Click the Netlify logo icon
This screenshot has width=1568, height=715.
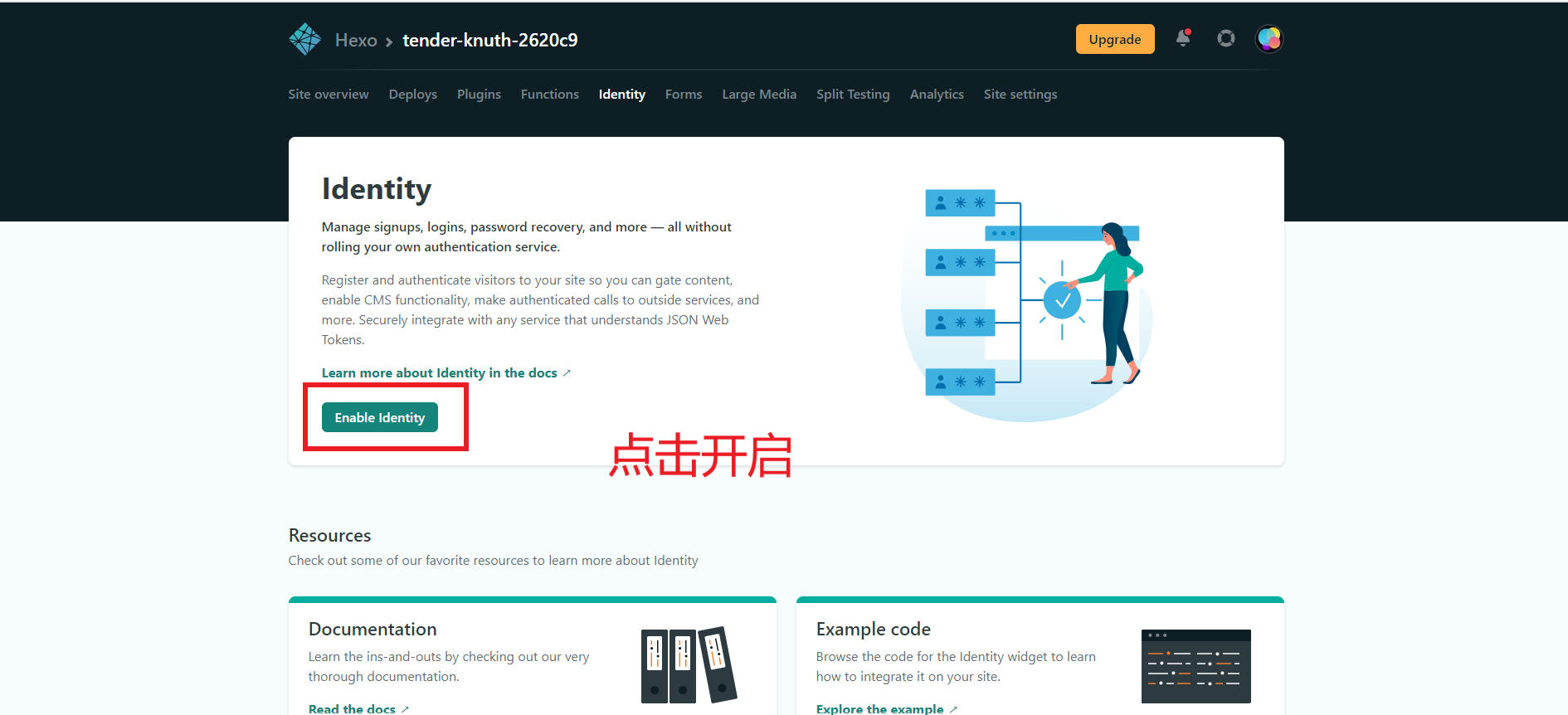[x=304, y=39]
